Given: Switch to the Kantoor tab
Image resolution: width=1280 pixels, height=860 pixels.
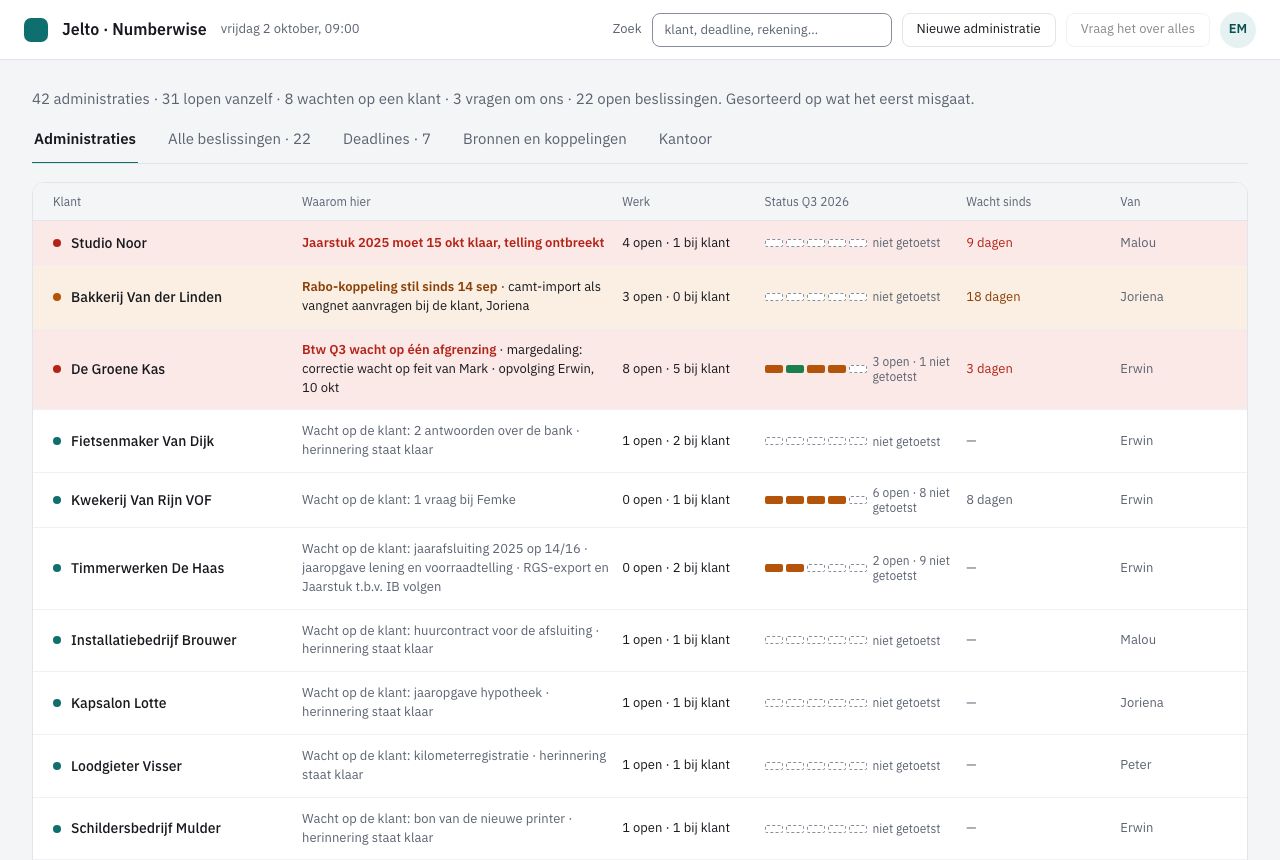Looking at the screenshot, I should 685,139.
